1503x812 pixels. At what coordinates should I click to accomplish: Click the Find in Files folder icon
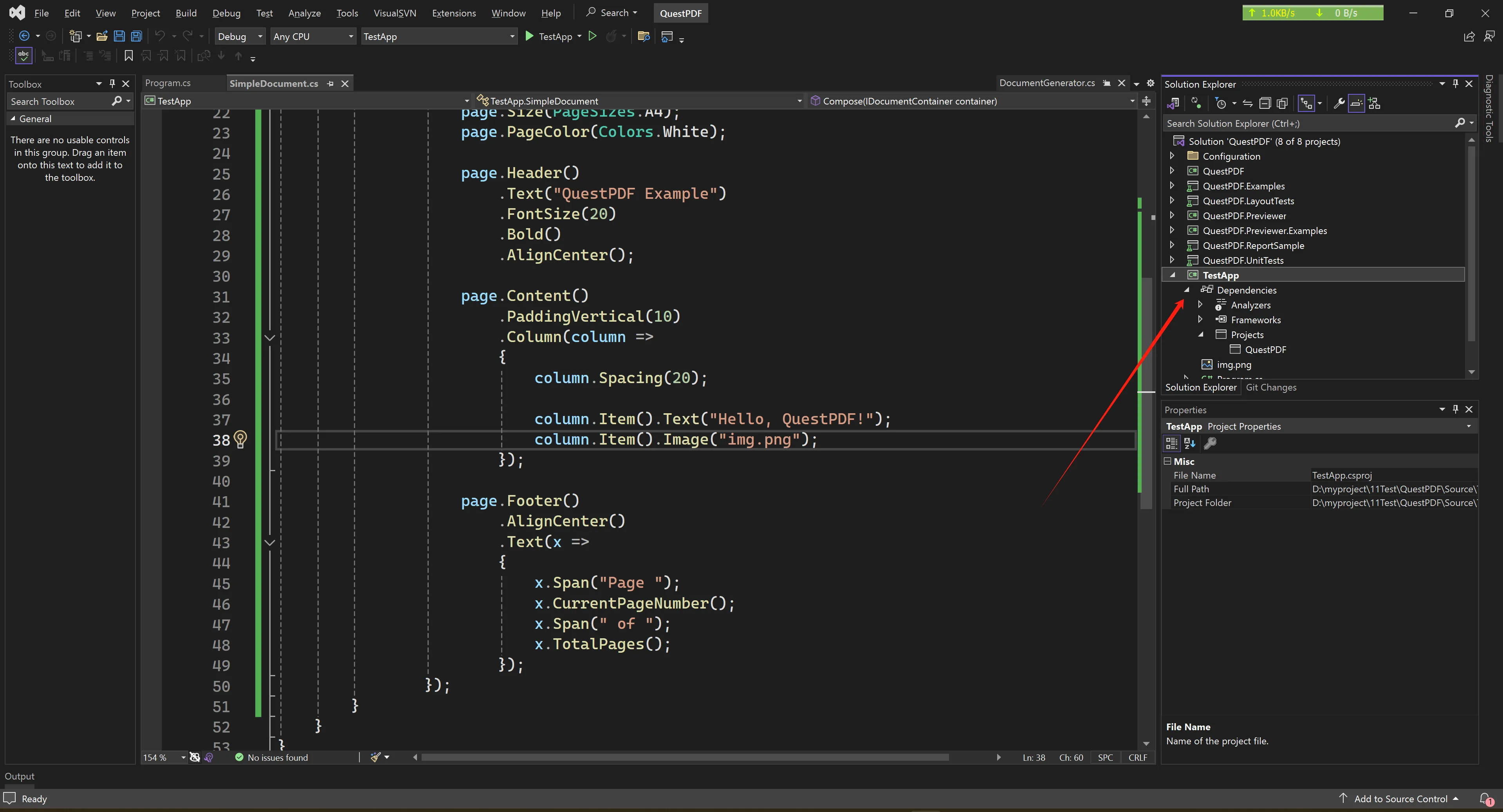(644, 36)
